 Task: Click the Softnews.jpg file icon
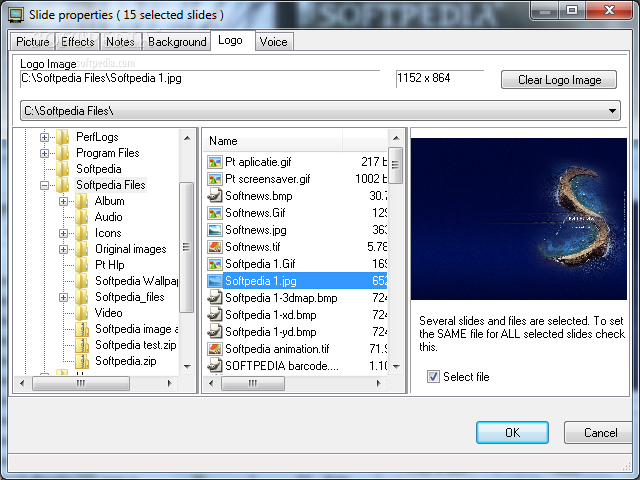[215, 230]
